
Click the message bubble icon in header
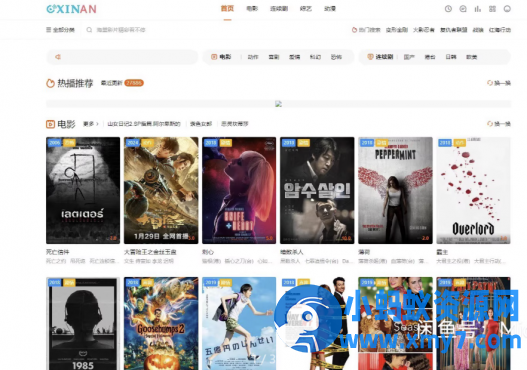point(463,9)
